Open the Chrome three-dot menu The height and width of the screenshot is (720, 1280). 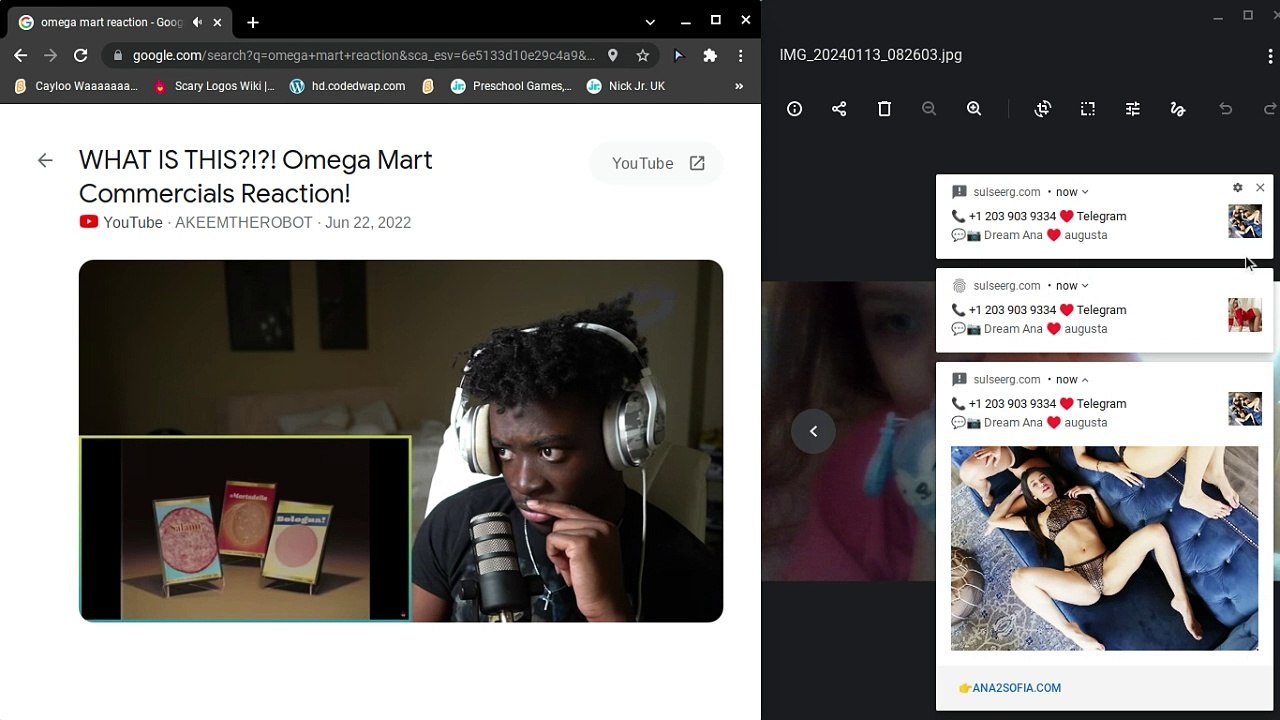click(741, 56)
